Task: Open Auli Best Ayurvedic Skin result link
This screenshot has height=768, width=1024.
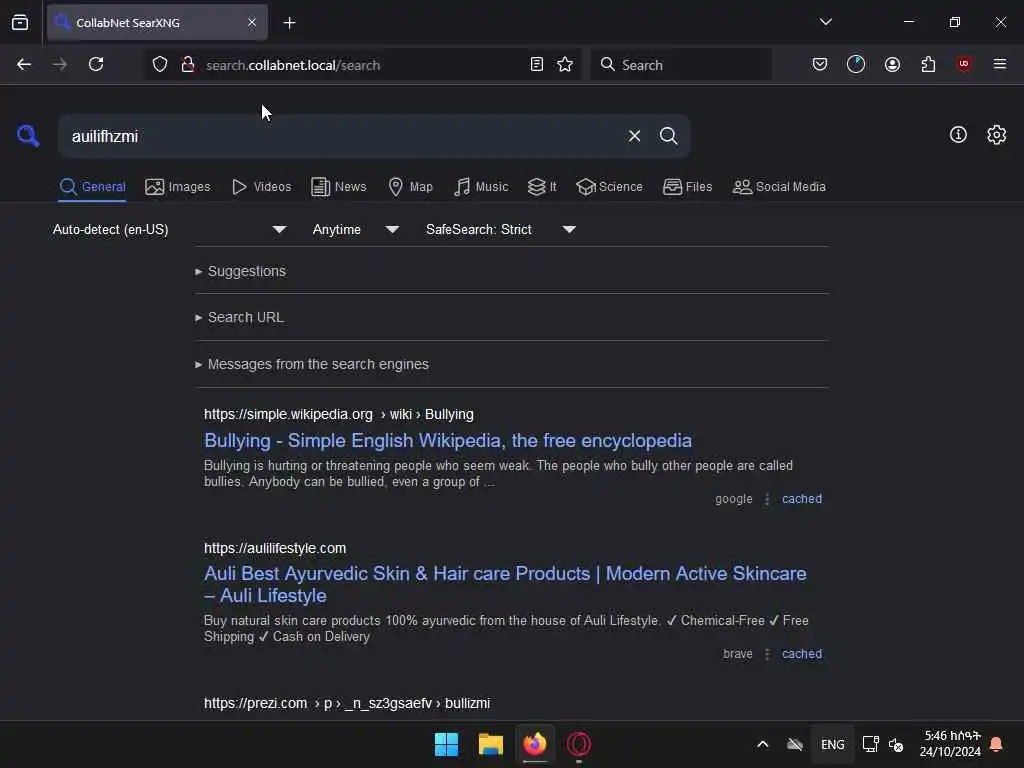Action: point(505,584)
